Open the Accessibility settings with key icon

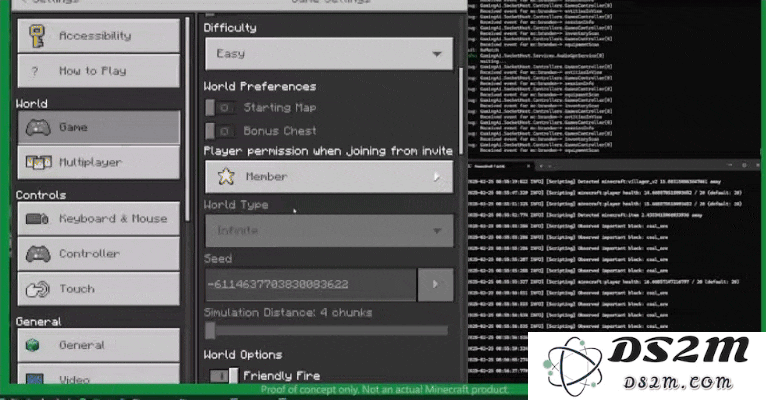pos(99,36)
